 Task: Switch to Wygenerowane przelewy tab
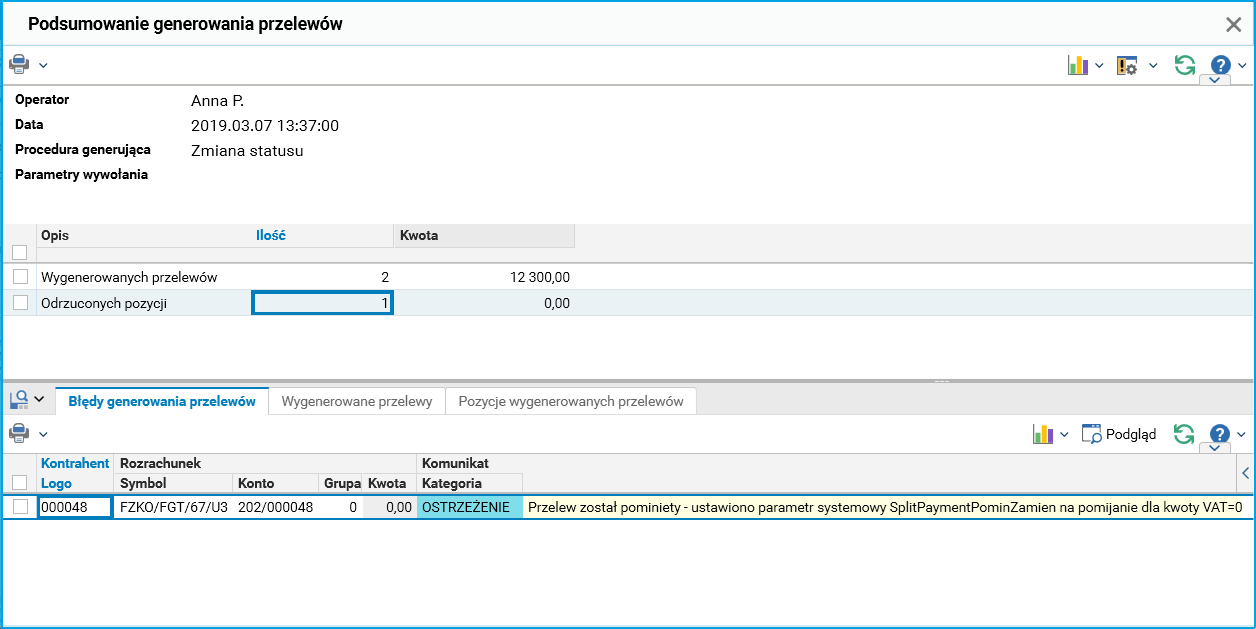click(x=357, y=401)
